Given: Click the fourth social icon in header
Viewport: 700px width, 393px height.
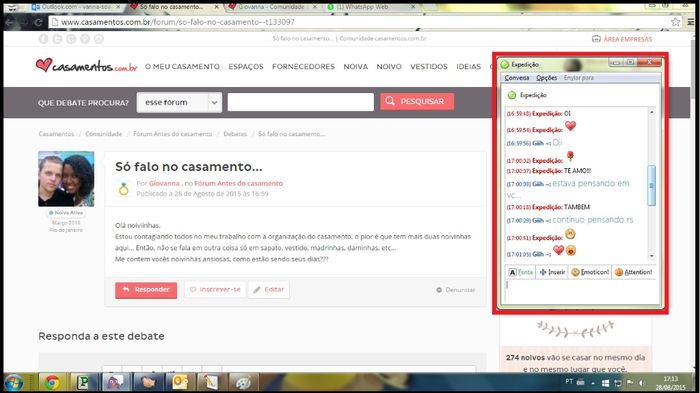Looking at the screenshot, I should click(85, 39).
